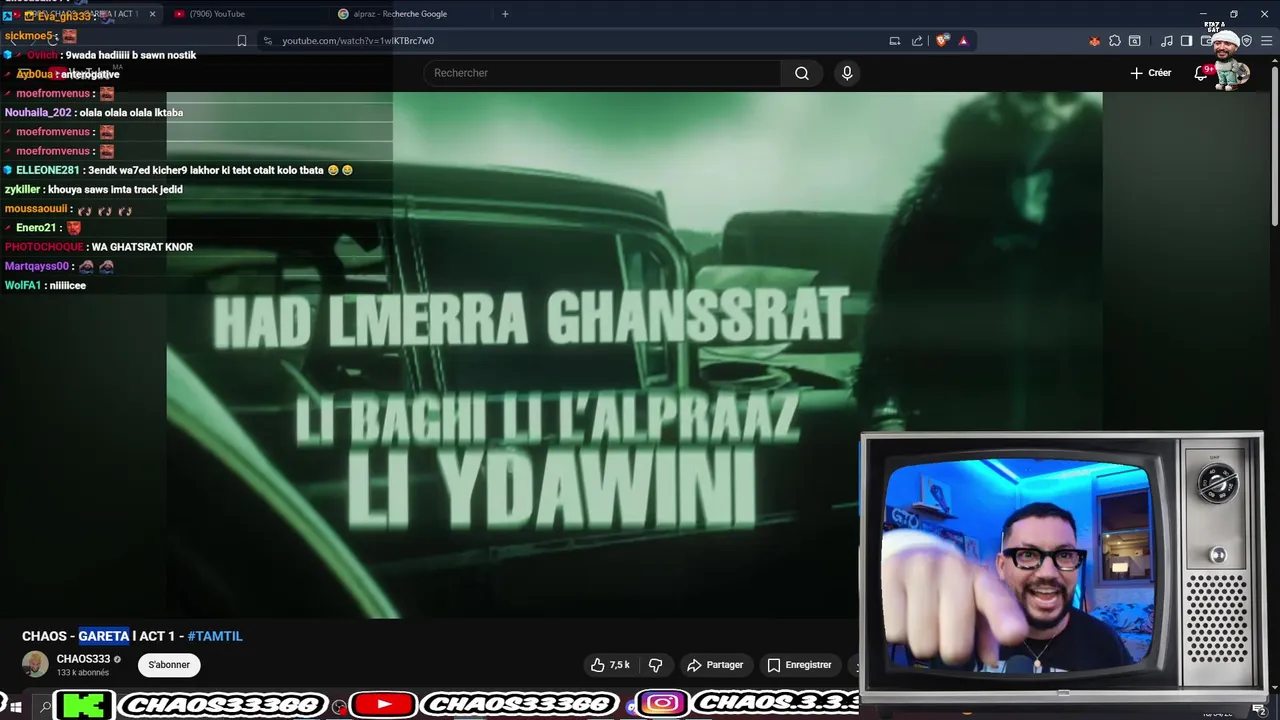This screenshot has height=720, width=1280.
Task: Click chat message "niiiiicee" from WolFA1
Action: pos(68,286)
